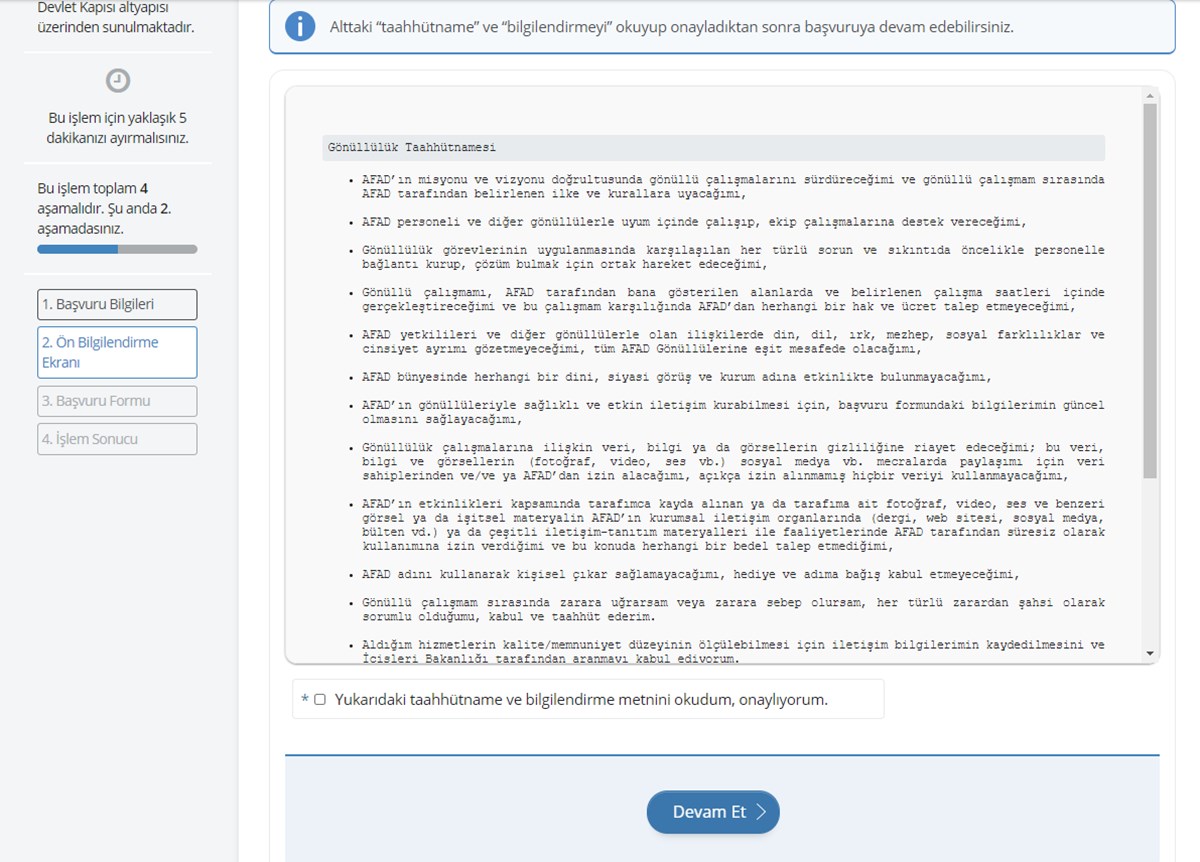Go to step 3. Başvuru Formu
This screenshot has width=1200, height=862.
[x=117, y=401]
